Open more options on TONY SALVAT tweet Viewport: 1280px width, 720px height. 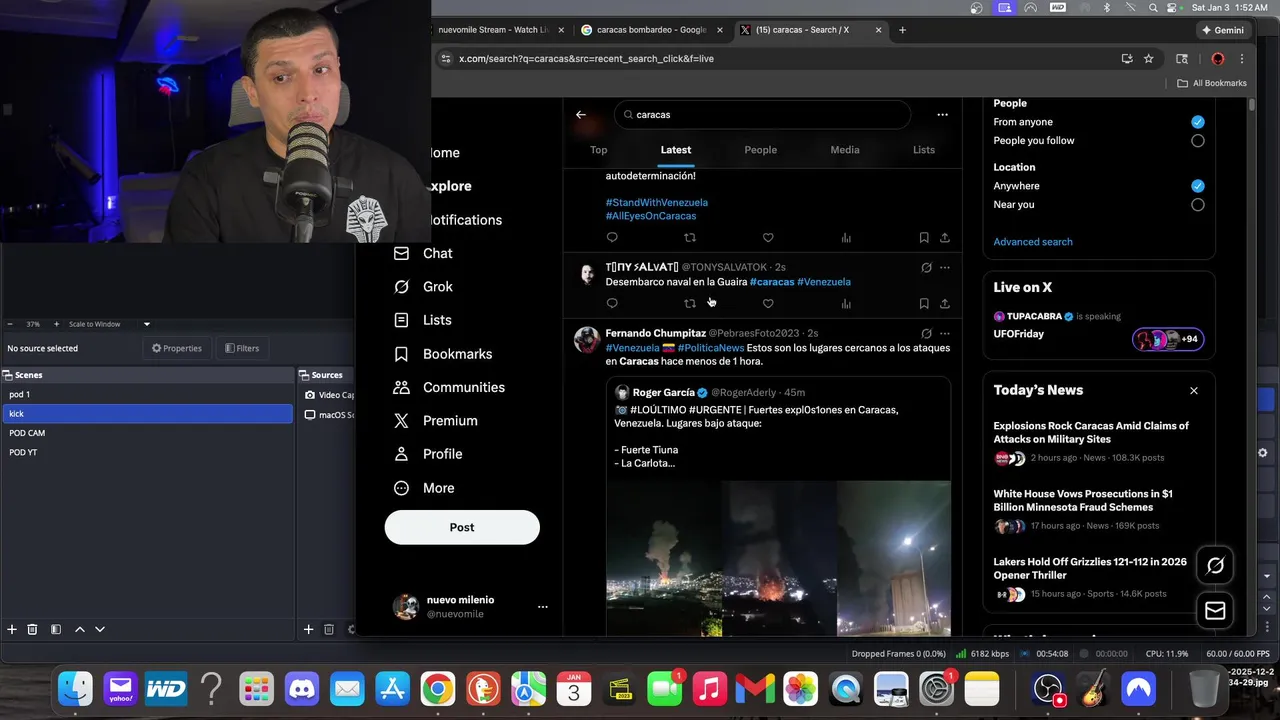[944, 267]
